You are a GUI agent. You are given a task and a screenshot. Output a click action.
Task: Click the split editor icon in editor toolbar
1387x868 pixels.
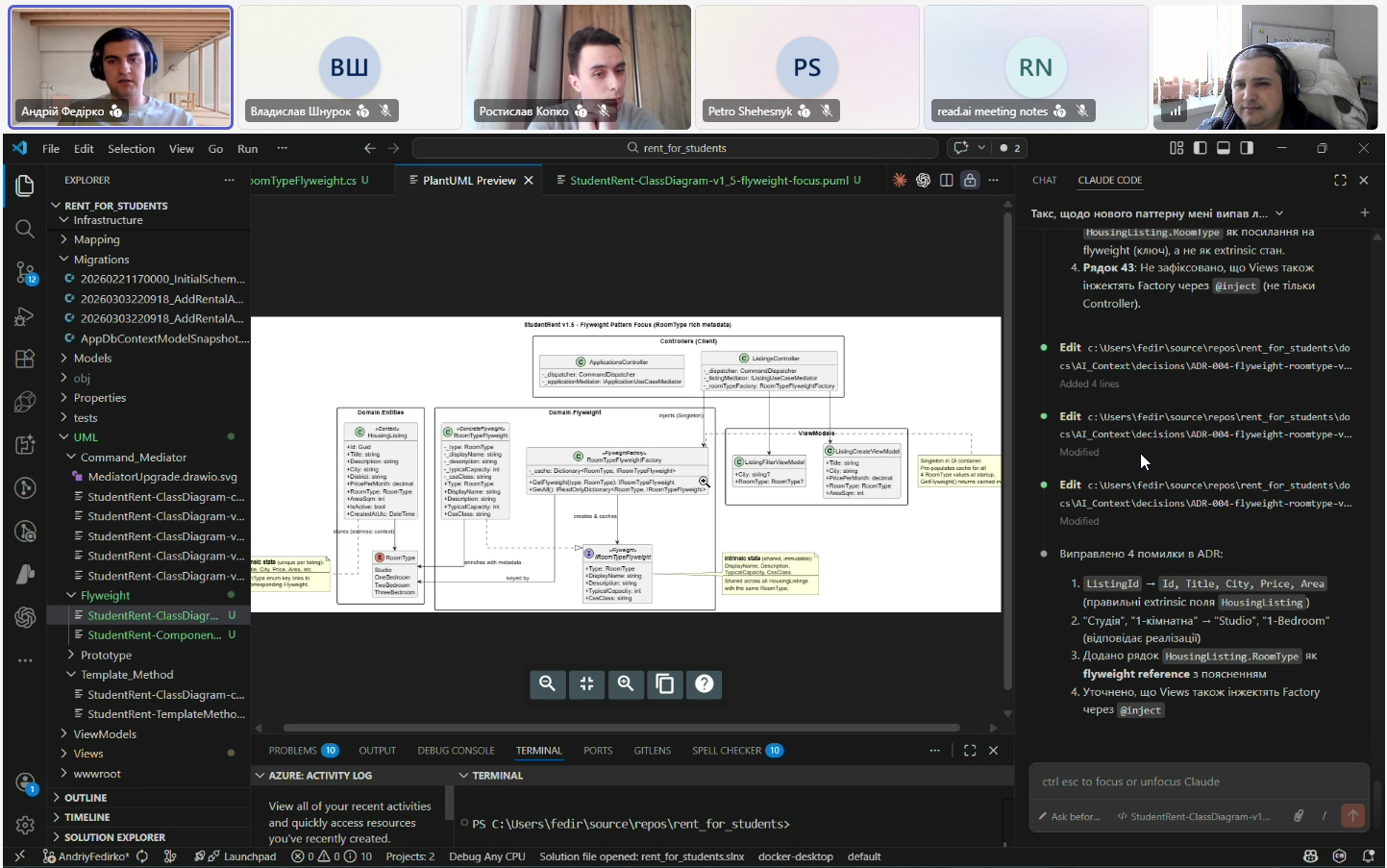pyautogui.click(x=946, y=180)
